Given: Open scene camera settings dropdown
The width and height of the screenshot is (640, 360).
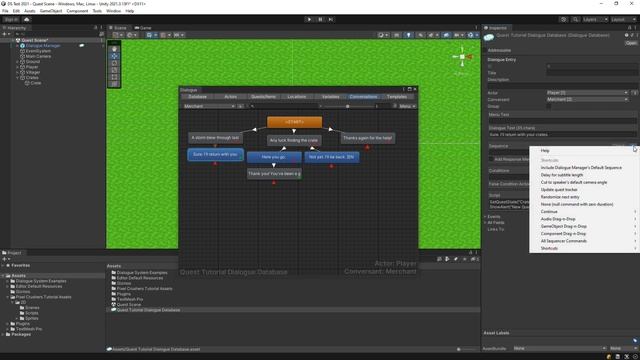Looking at the screenshot, I should tap(458, 35).
